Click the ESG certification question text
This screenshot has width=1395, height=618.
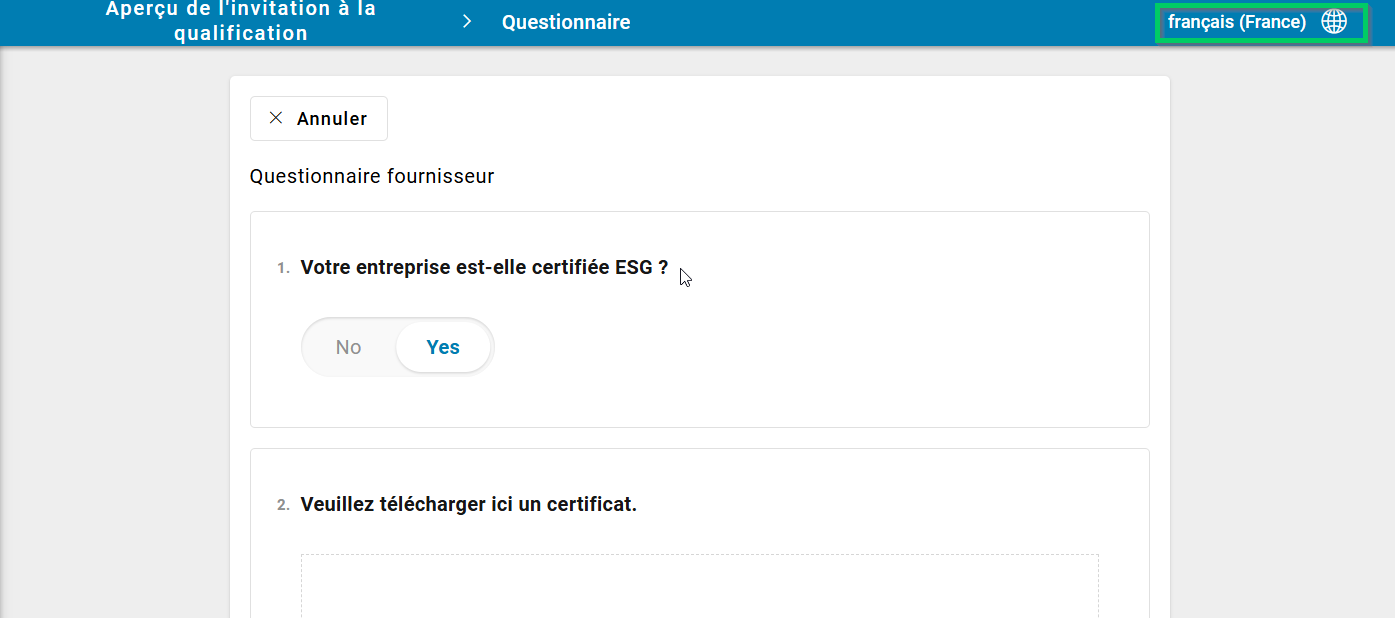point(484,267)
